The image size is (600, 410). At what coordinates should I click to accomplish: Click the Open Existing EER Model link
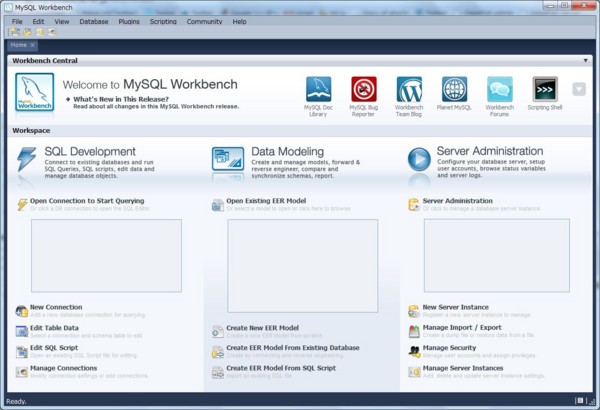coord(266,201)
